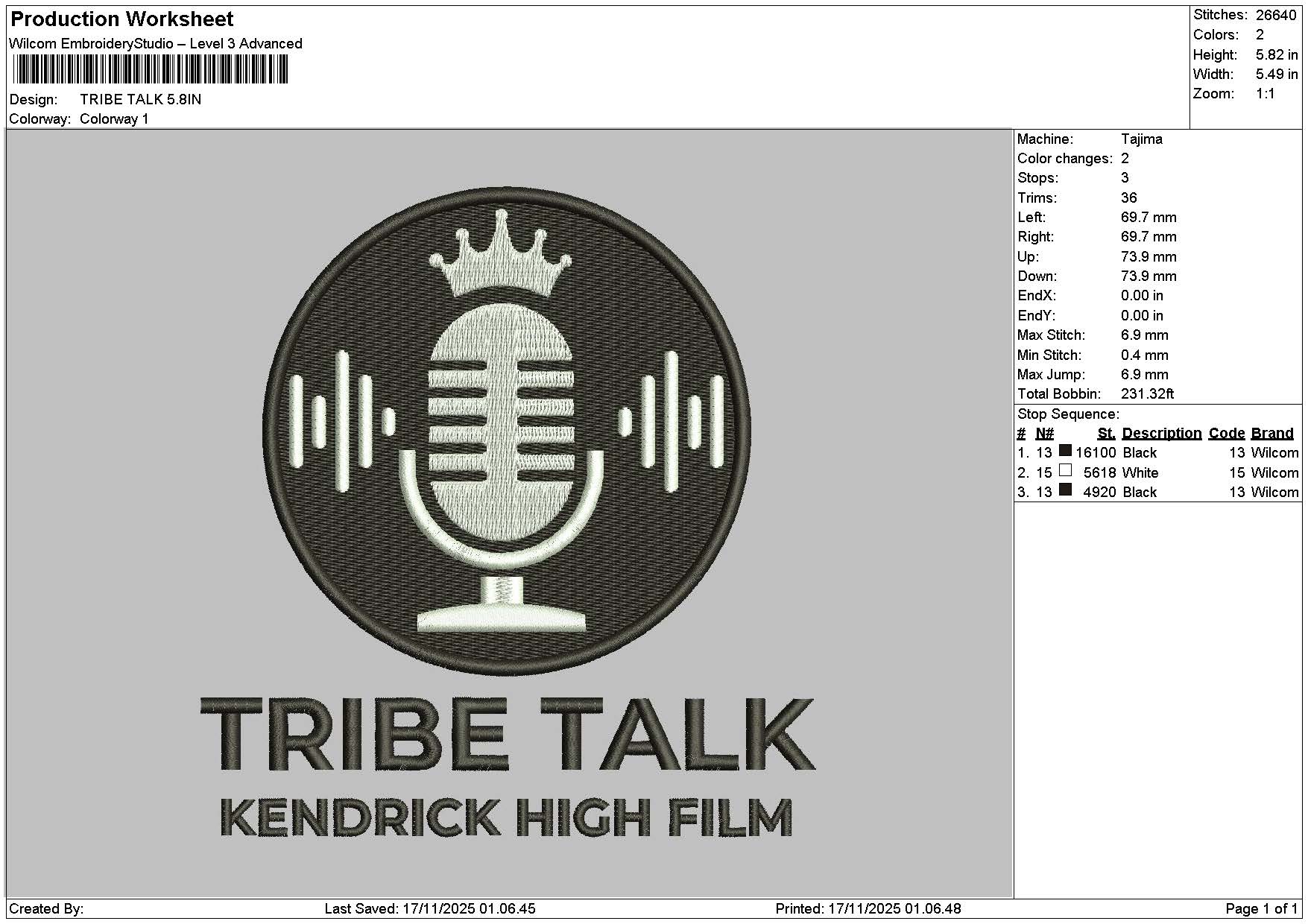The image size is (1308, 924).
Task: Click the "Stop Sequence:" heading
Action: (x=1068, y=414)
